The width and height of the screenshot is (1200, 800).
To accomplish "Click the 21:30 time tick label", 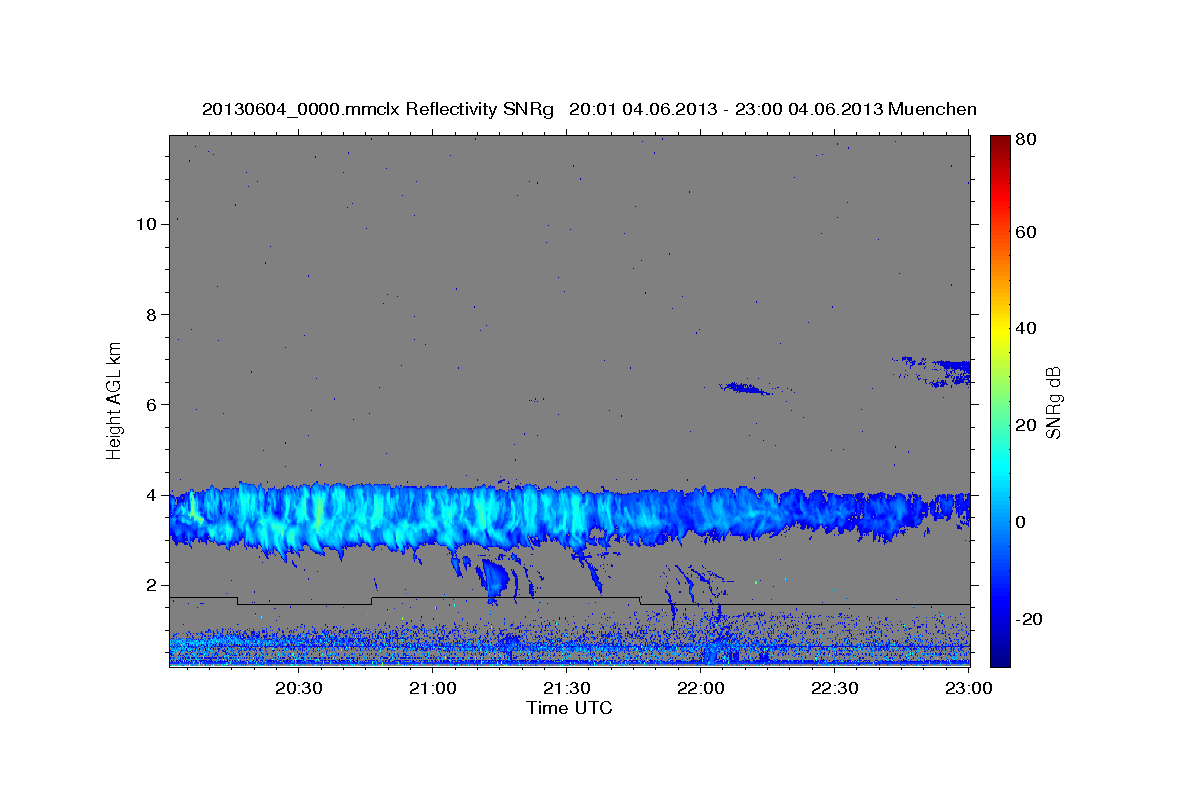I will click(567, 689).
